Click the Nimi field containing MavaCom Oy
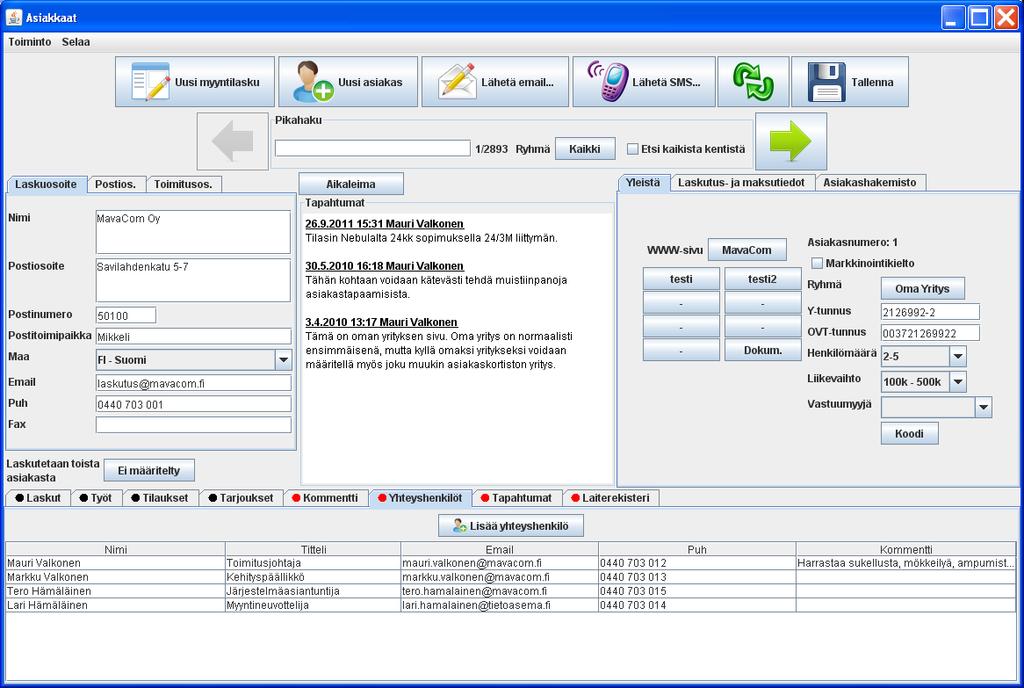Screen dimensions: 1024x688 click(x=193, y=232)
